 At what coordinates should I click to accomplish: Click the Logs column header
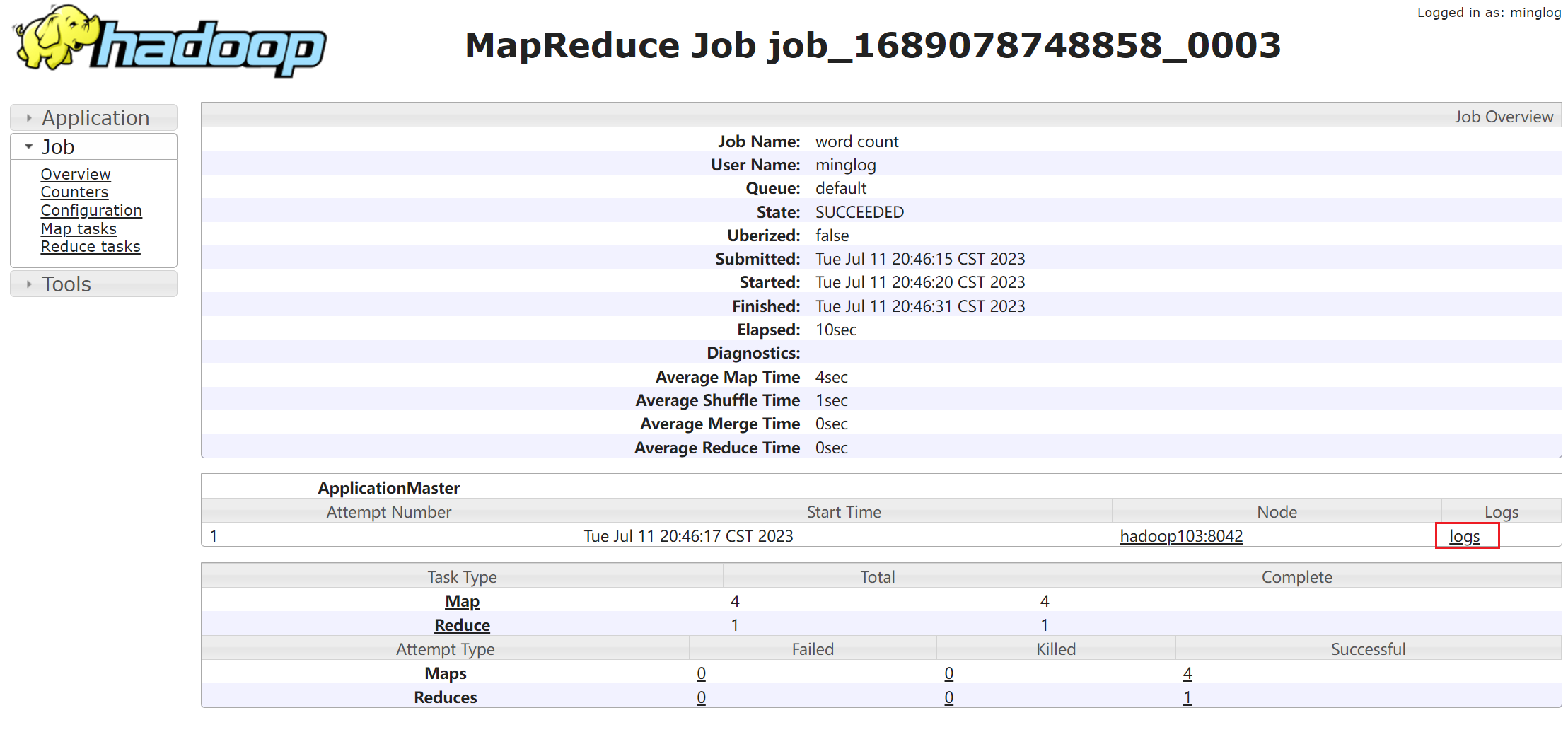(1501, 511)
